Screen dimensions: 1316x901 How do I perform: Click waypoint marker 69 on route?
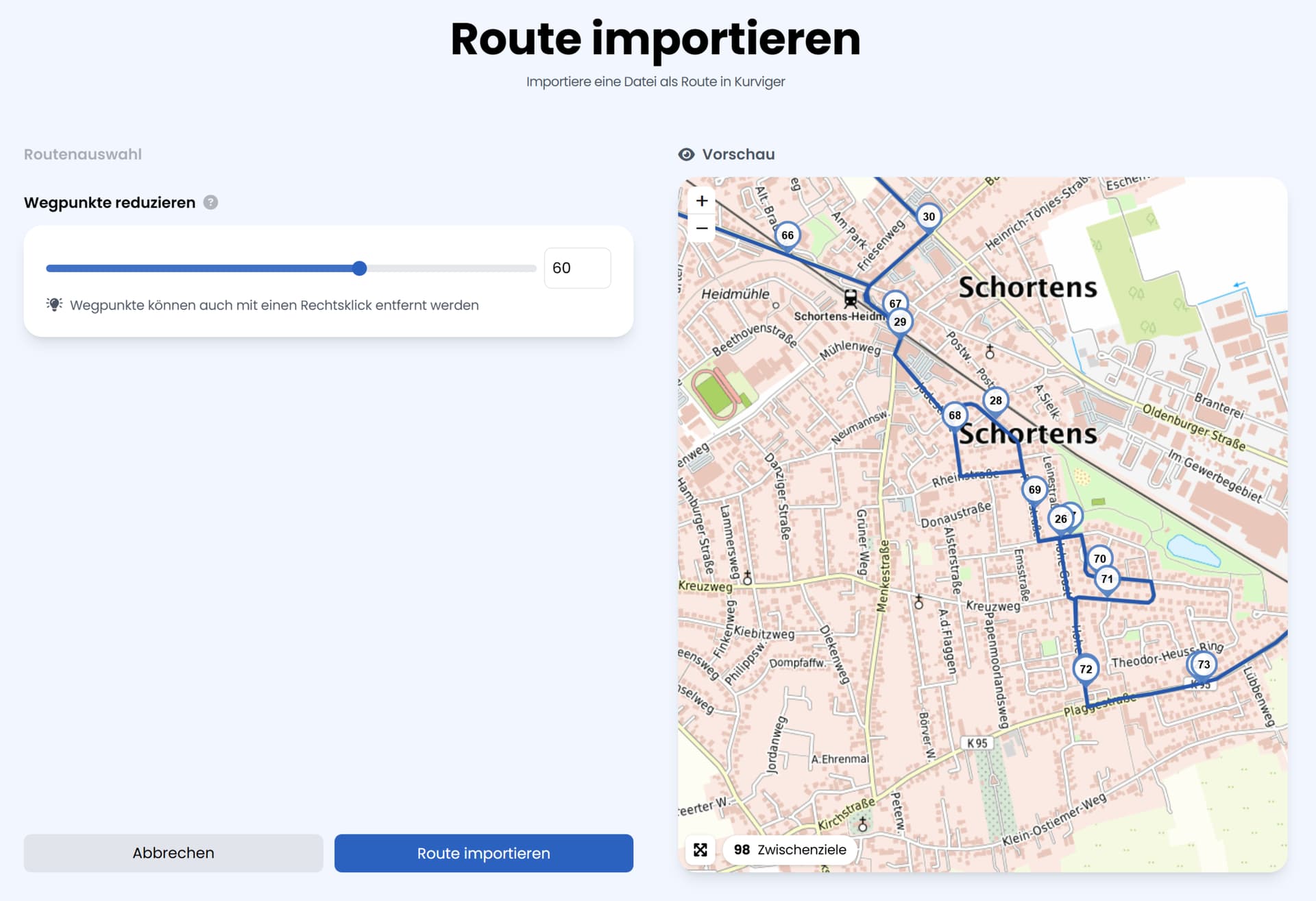click(1034, 490)
